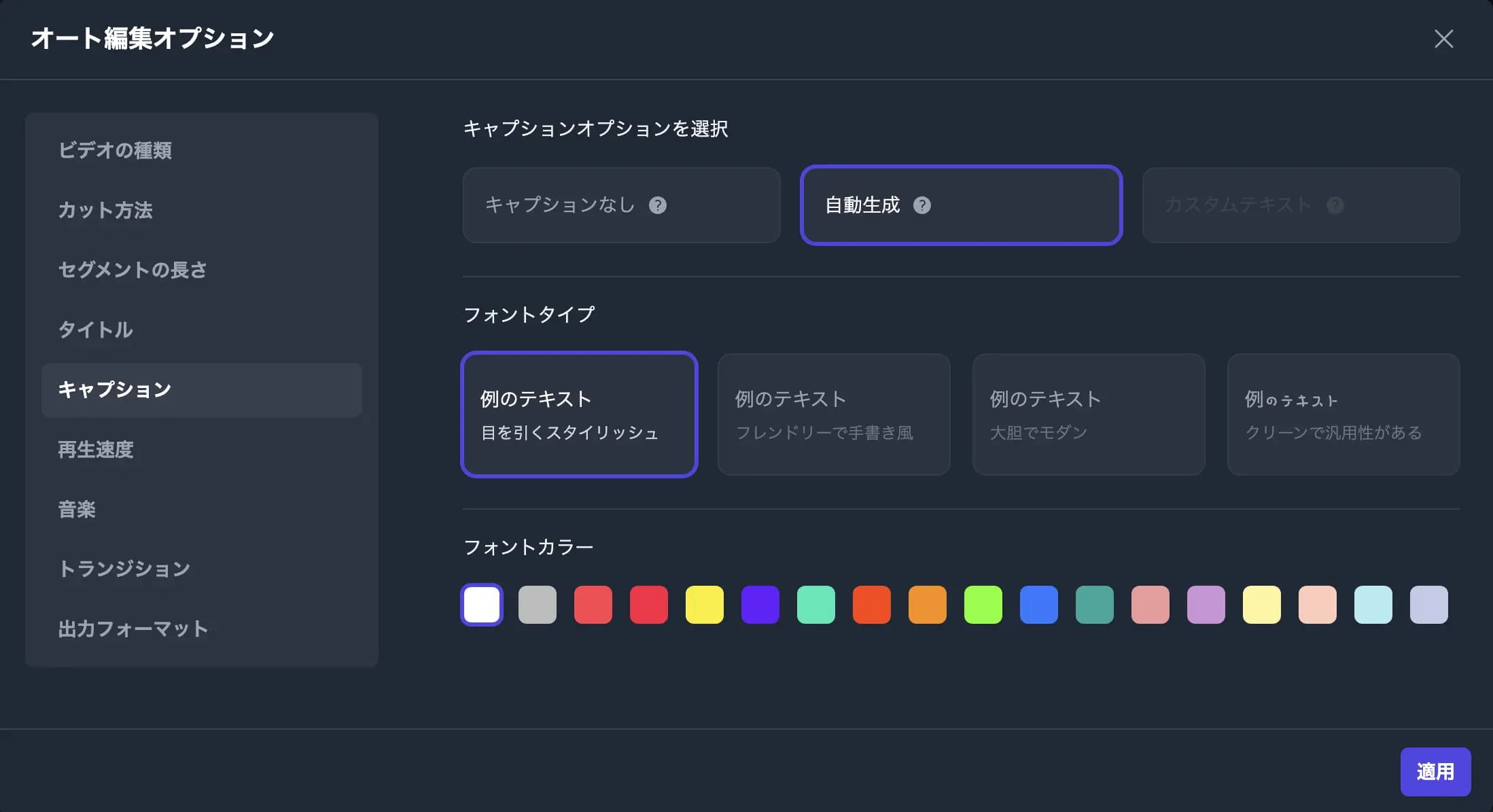The width and height of the screenshot is (1493, 812).
Task: Choose the カスタムテキスト caption option
Action: (x=1300, y=205)
